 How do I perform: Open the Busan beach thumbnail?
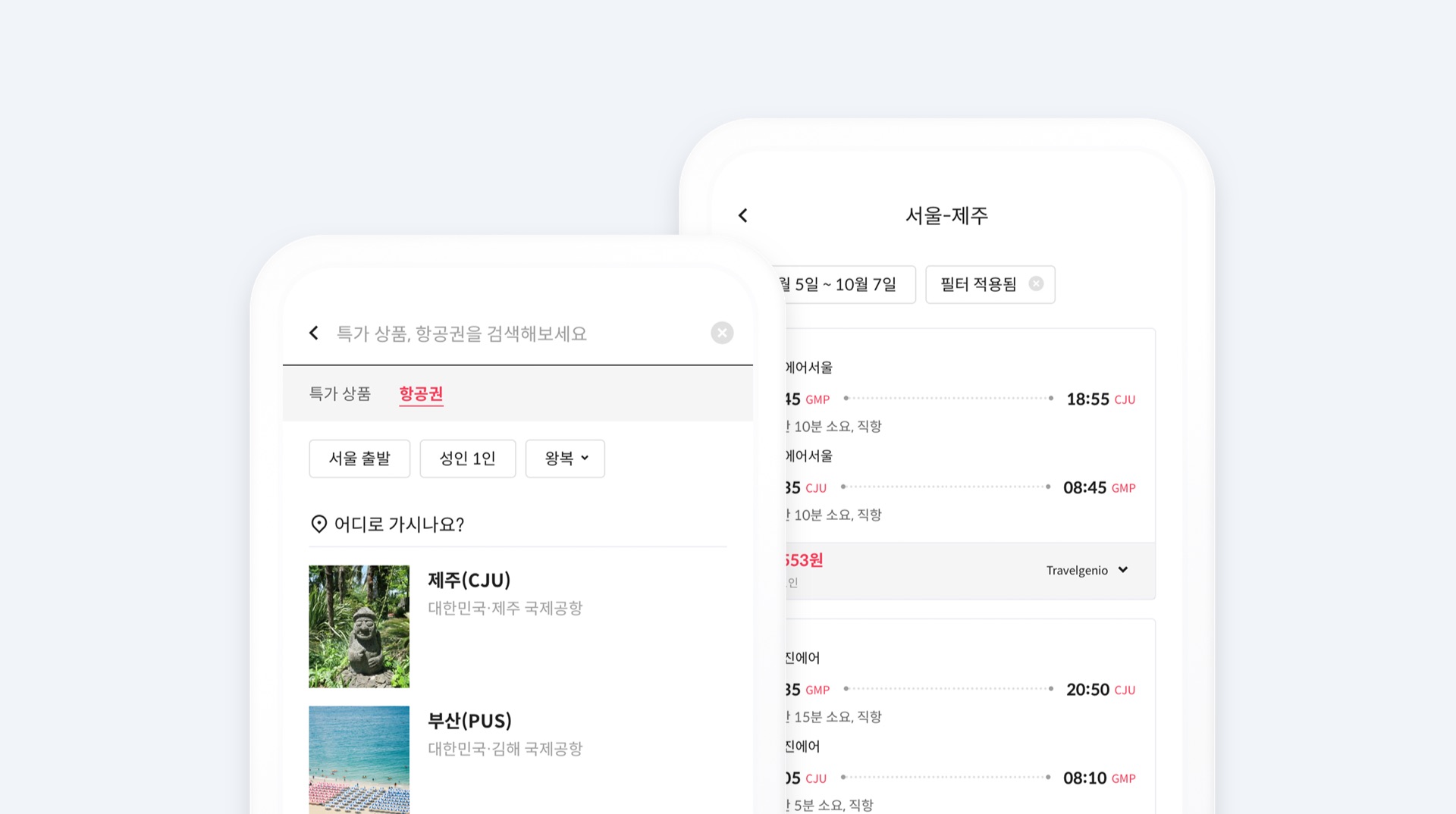[359, 760]
